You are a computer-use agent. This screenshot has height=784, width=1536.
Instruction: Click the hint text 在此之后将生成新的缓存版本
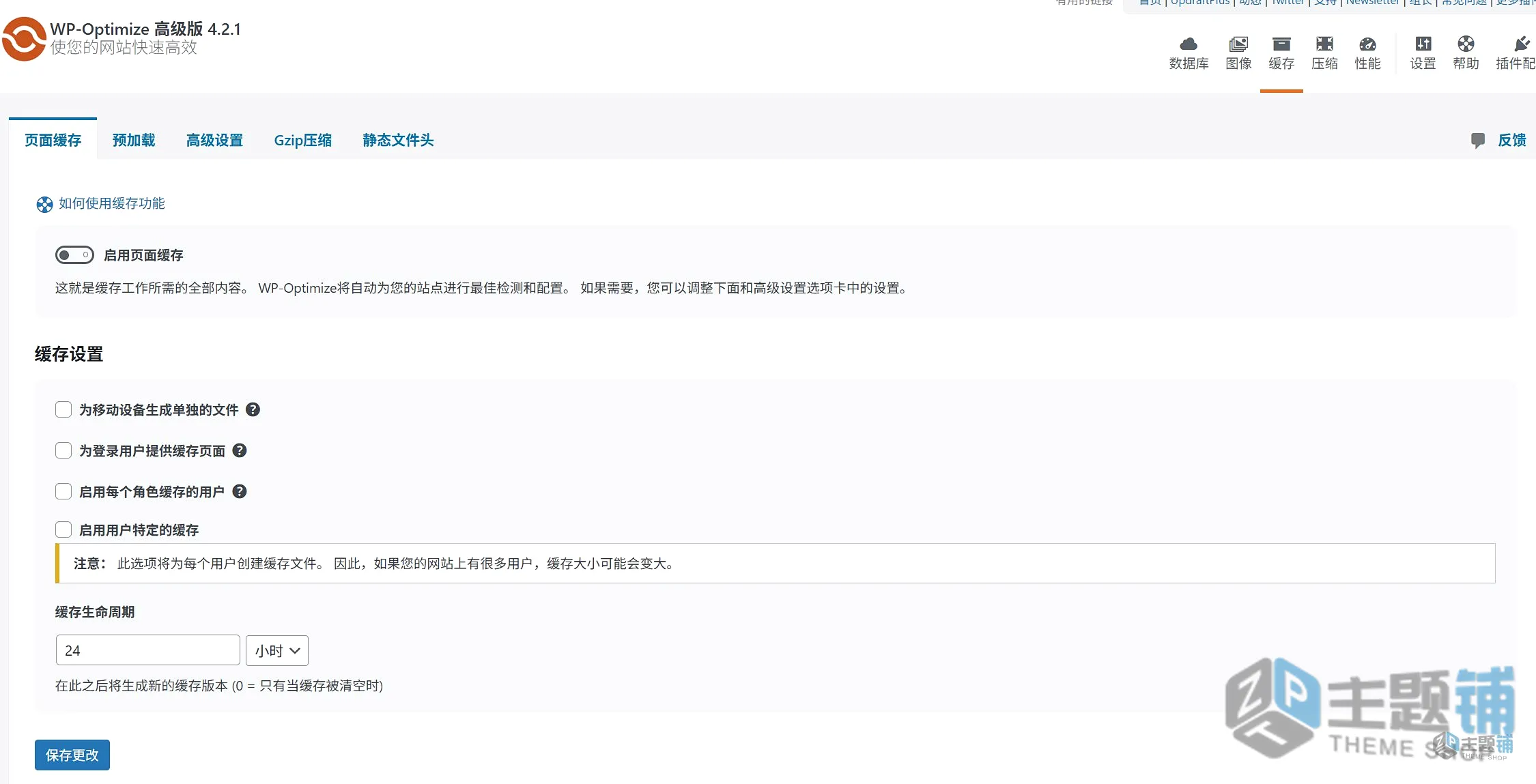coord(219,686)
